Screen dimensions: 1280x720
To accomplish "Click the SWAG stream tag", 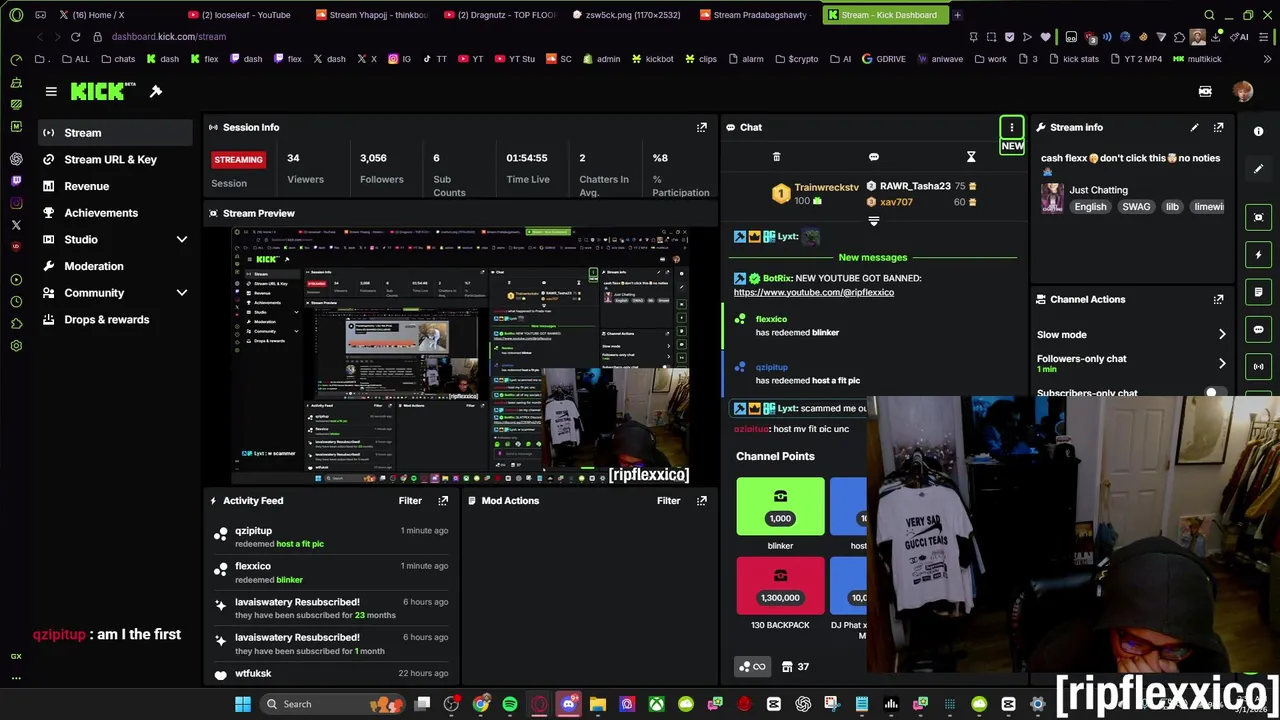I will click(1136, 207).
